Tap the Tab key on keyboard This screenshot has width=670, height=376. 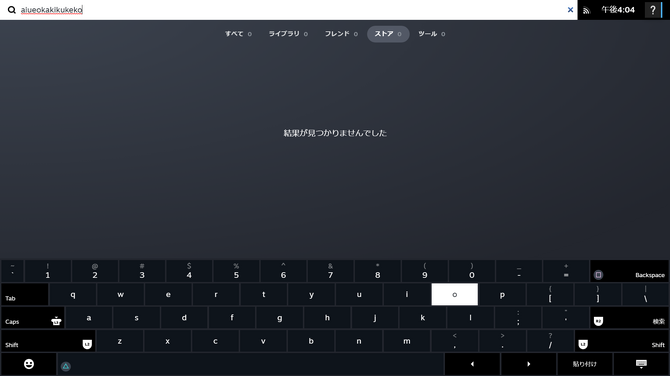pyautogui.click(x=25, y=294)
